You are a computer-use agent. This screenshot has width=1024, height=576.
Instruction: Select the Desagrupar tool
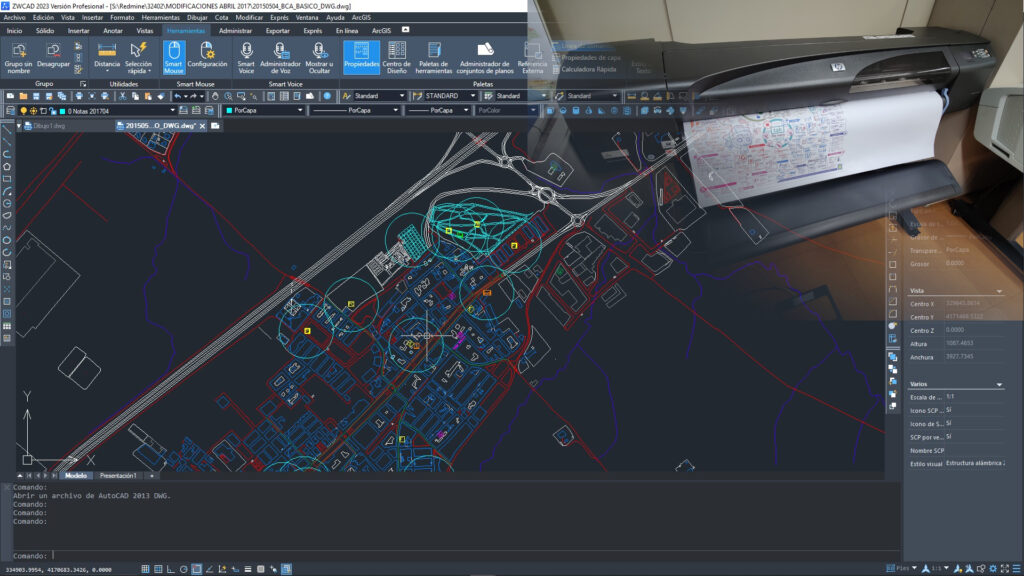pyautogui.click(x=54, y=57)
